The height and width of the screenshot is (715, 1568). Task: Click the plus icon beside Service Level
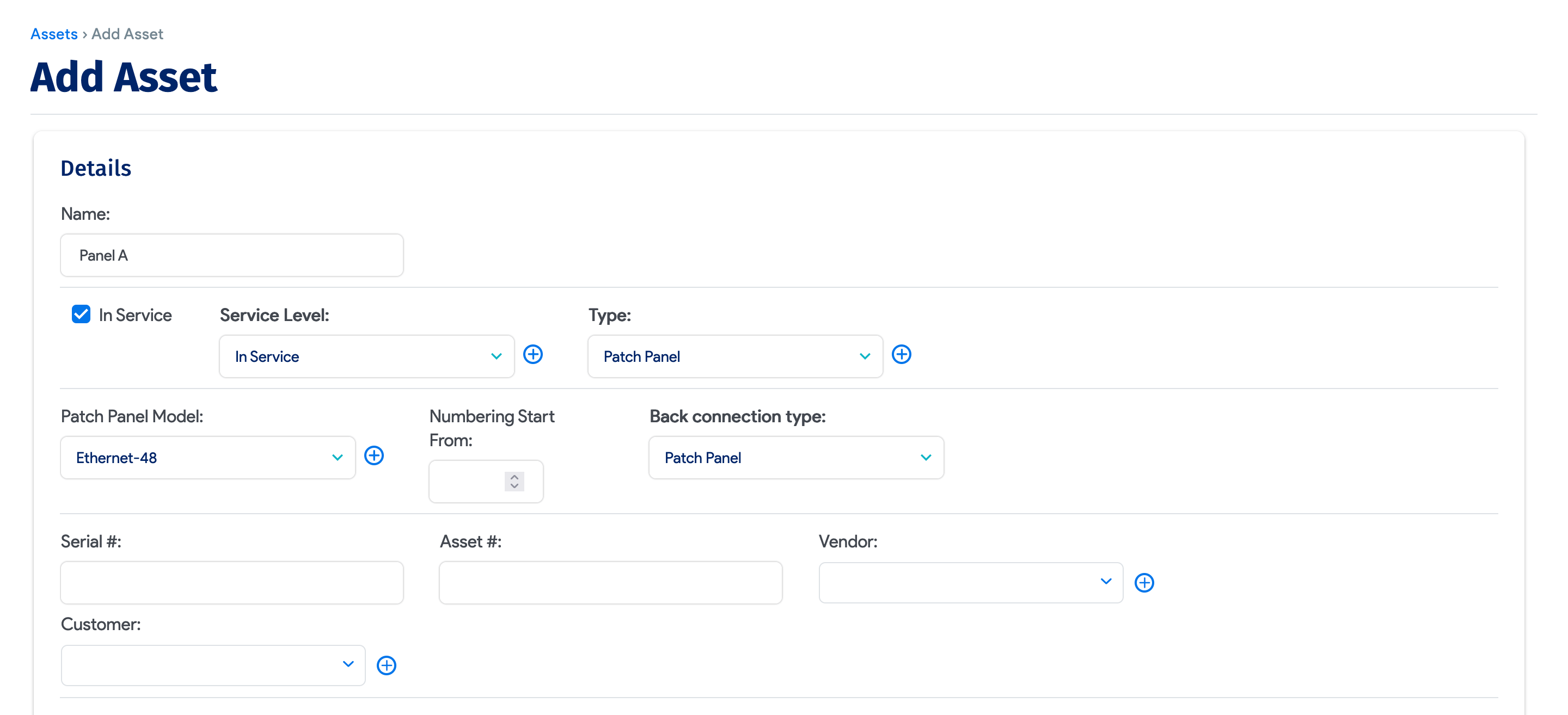point(532,354)
